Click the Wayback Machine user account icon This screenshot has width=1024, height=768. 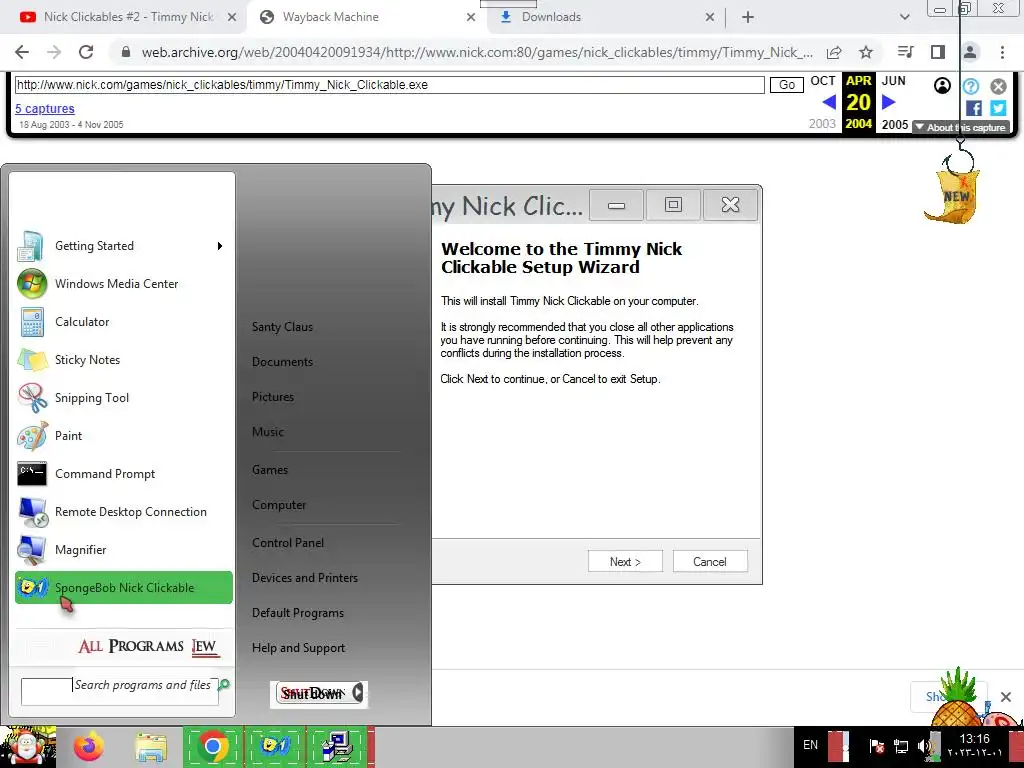[942, 86]
